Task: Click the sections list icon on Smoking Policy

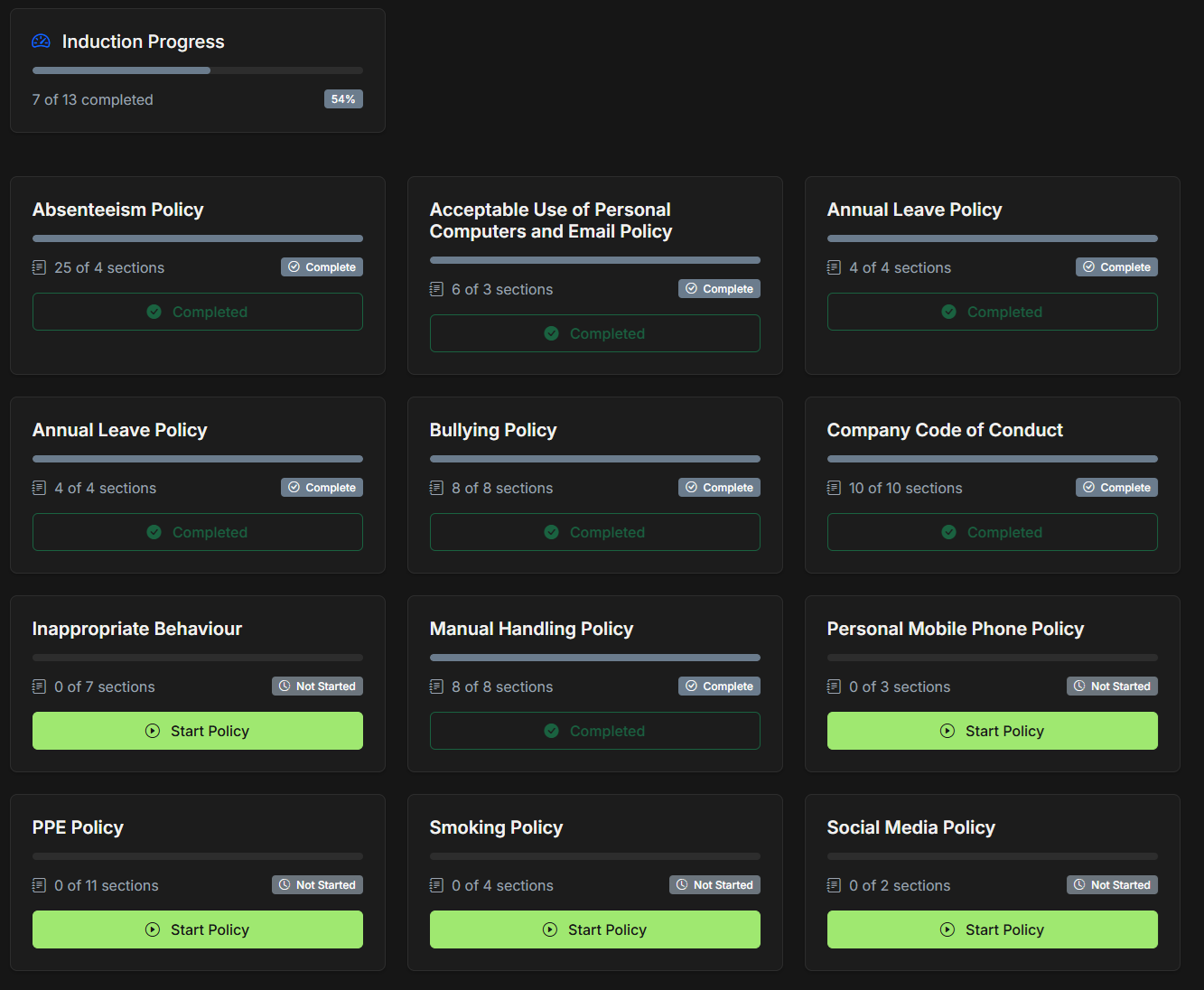Action: (x=437, y=885)
